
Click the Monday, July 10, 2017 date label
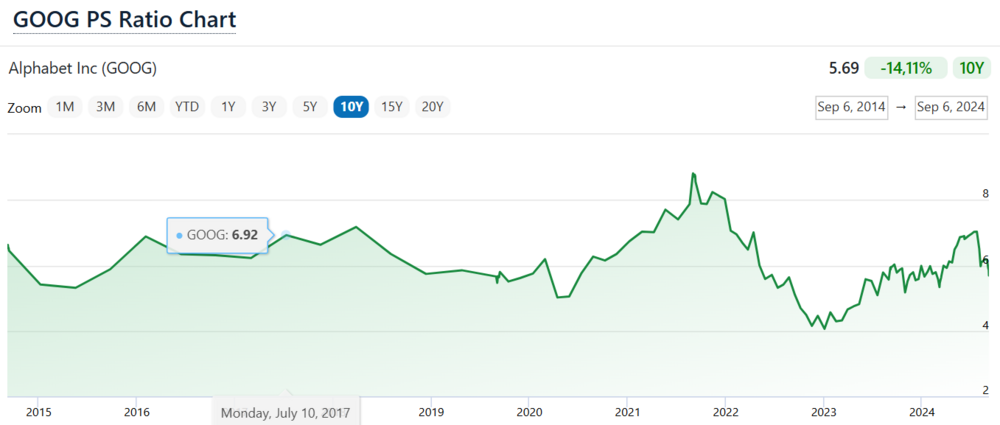pos(286,412)
